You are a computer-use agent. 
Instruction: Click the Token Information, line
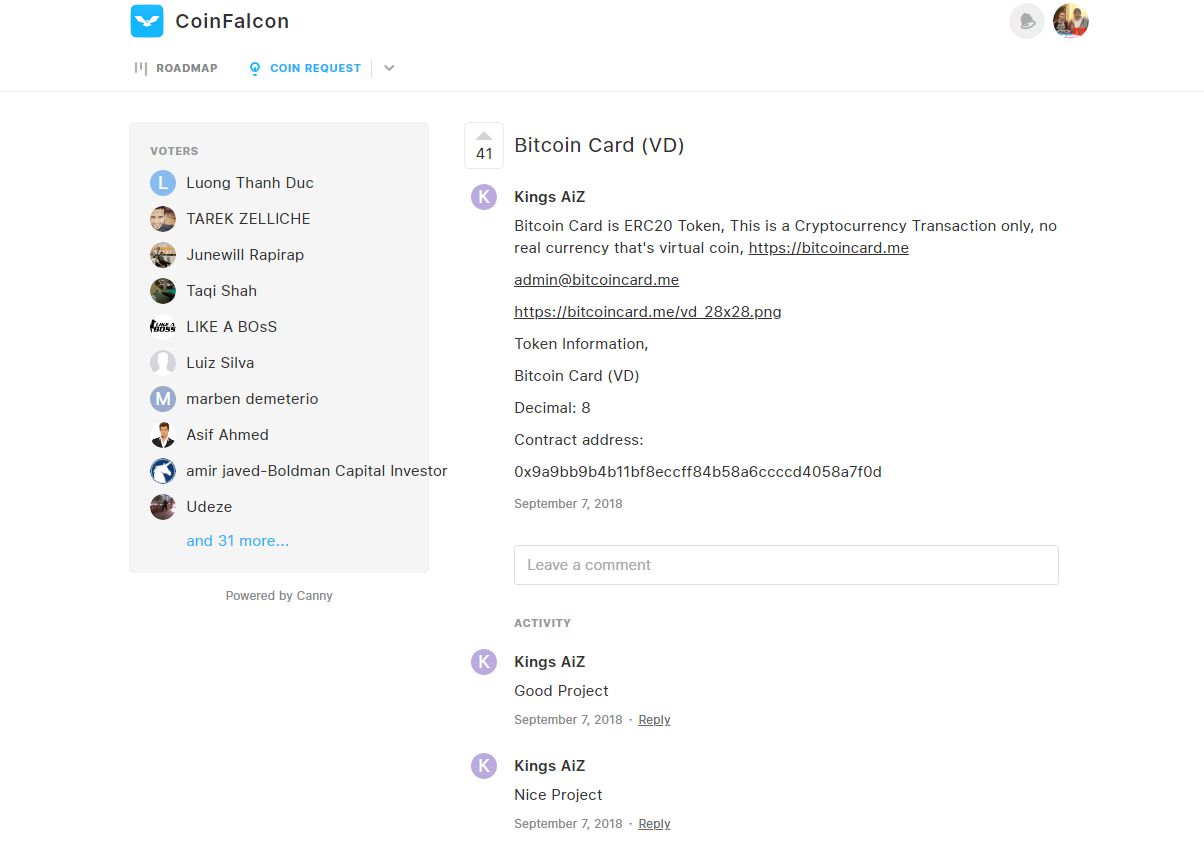(581, 344)
